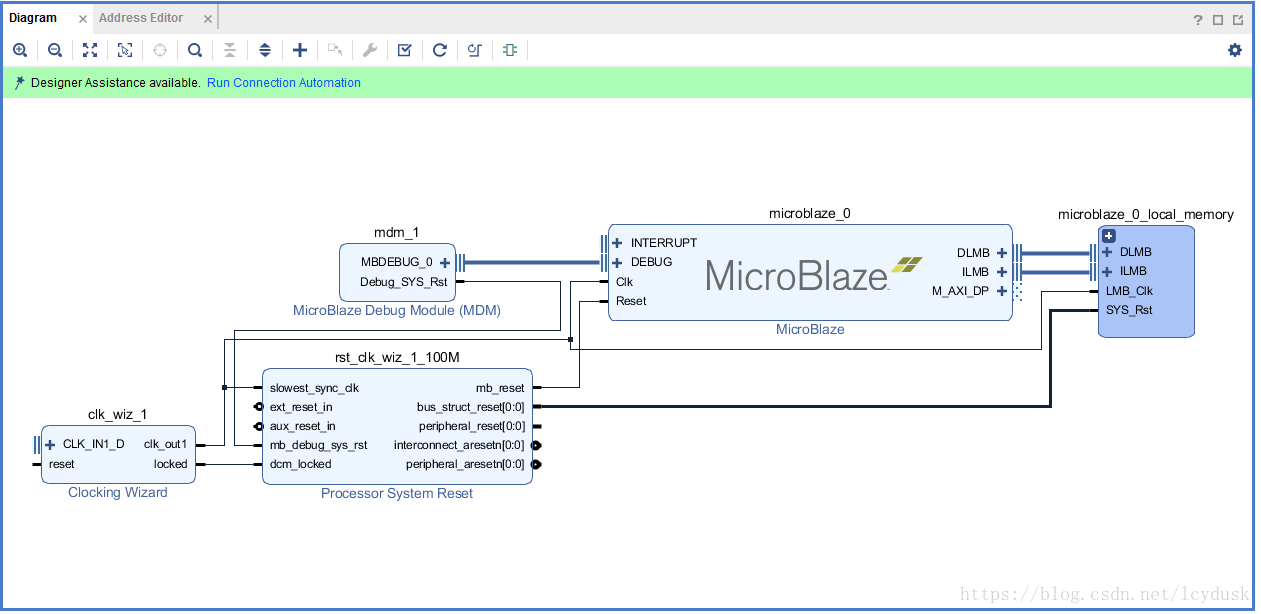1261x614 pixels.
Task: Select the microblaze_0_local_memory title
Action: coord(1146,214)
